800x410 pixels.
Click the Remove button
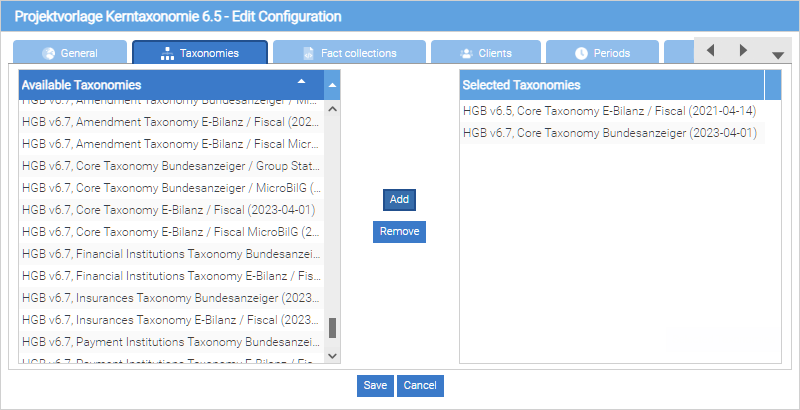[399, 232]
